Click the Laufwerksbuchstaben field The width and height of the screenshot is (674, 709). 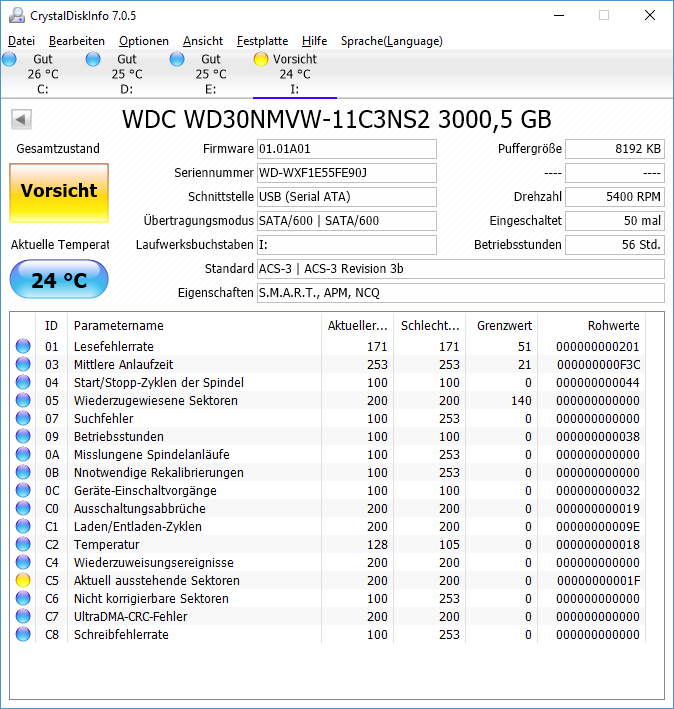click(x=347, y=245)
